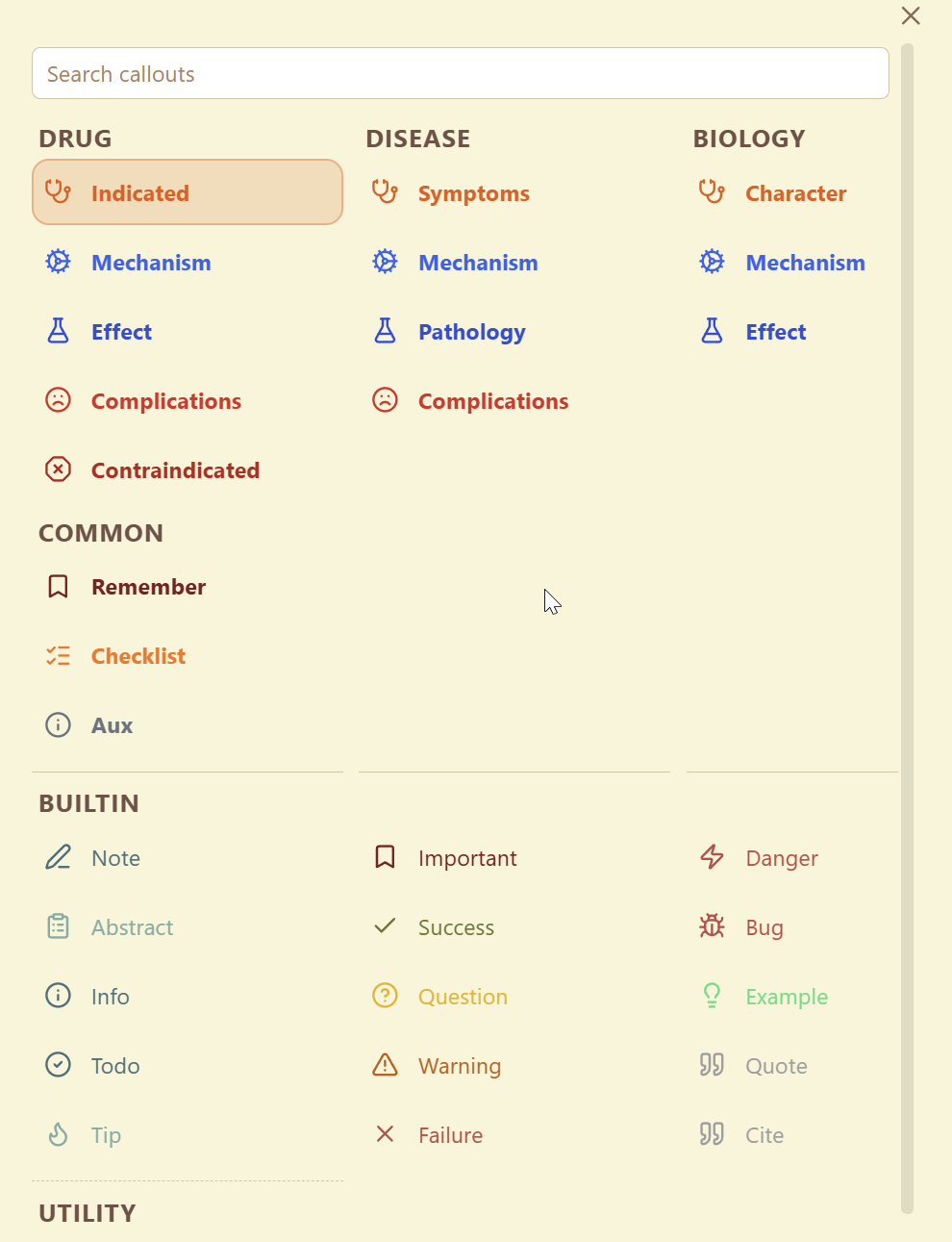
Task: Click the quote marks icon next to Cite
Action: tap(712, 1133)
